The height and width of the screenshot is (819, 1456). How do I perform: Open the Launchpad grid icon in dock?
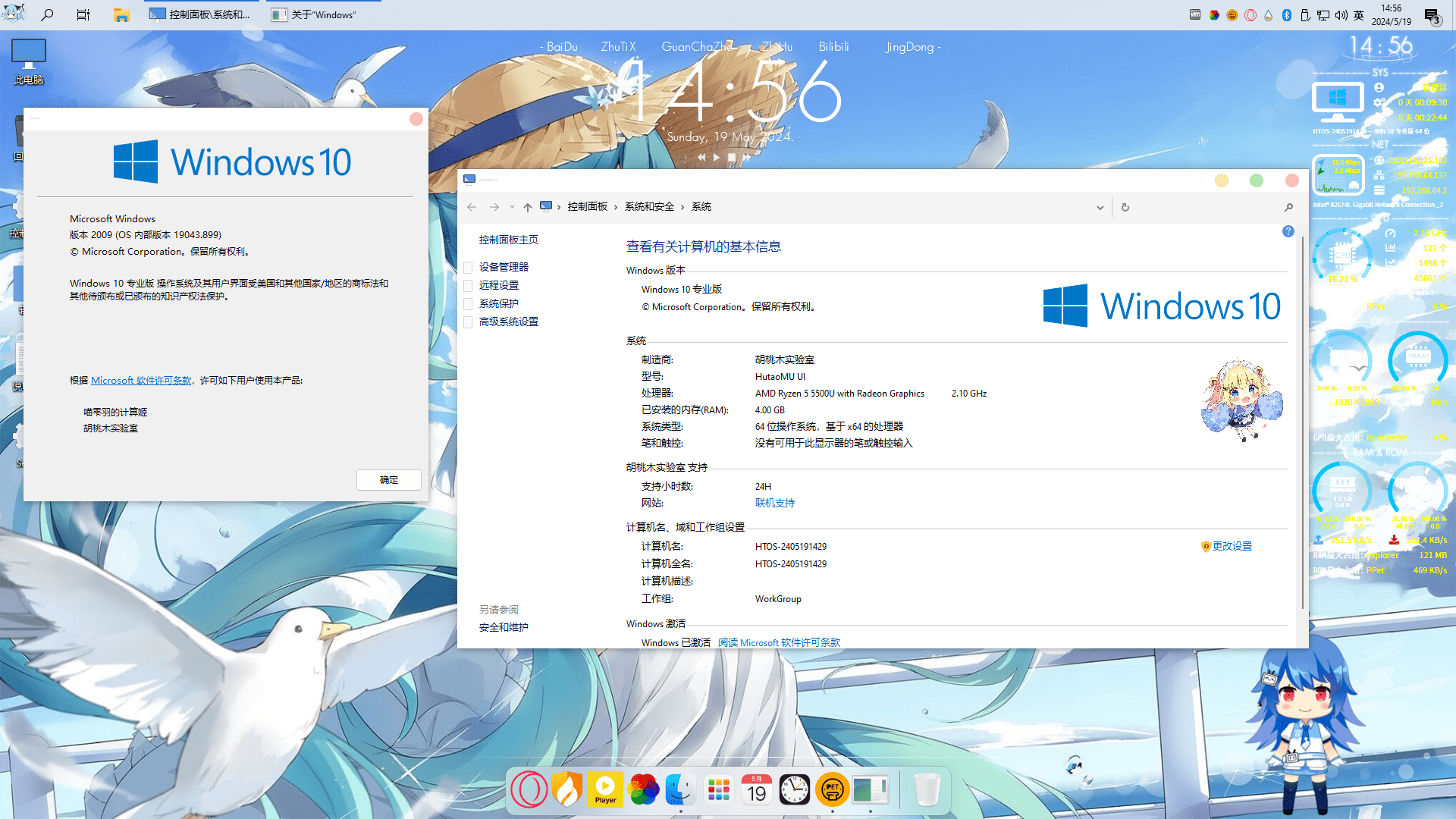point(719,789)
